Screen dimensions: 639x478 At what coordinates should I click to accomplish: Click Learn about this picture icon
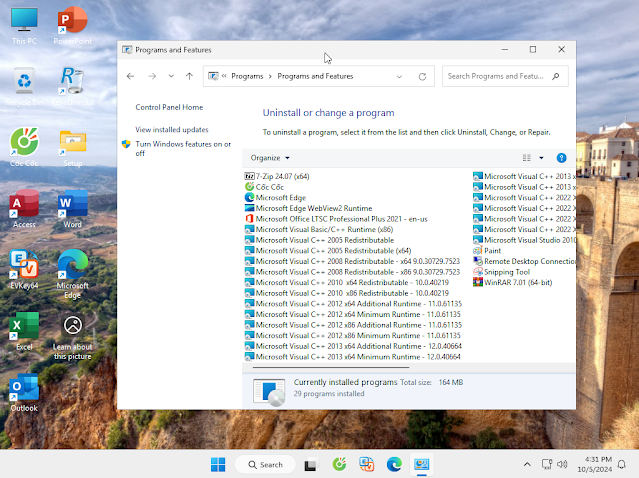click(x=73, y=337)
